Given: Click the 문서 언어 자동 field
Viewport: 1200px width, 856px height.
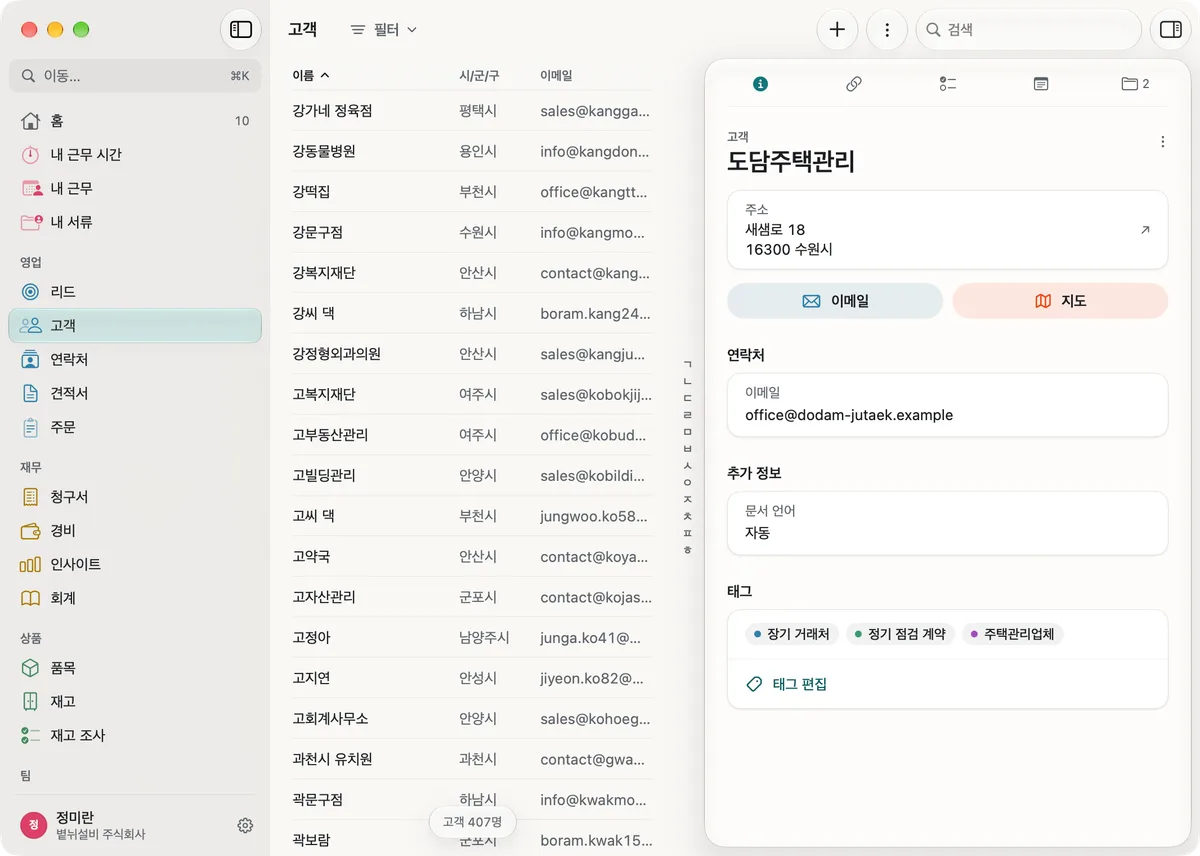Looking at the screenshot, I should coord(947,523).
